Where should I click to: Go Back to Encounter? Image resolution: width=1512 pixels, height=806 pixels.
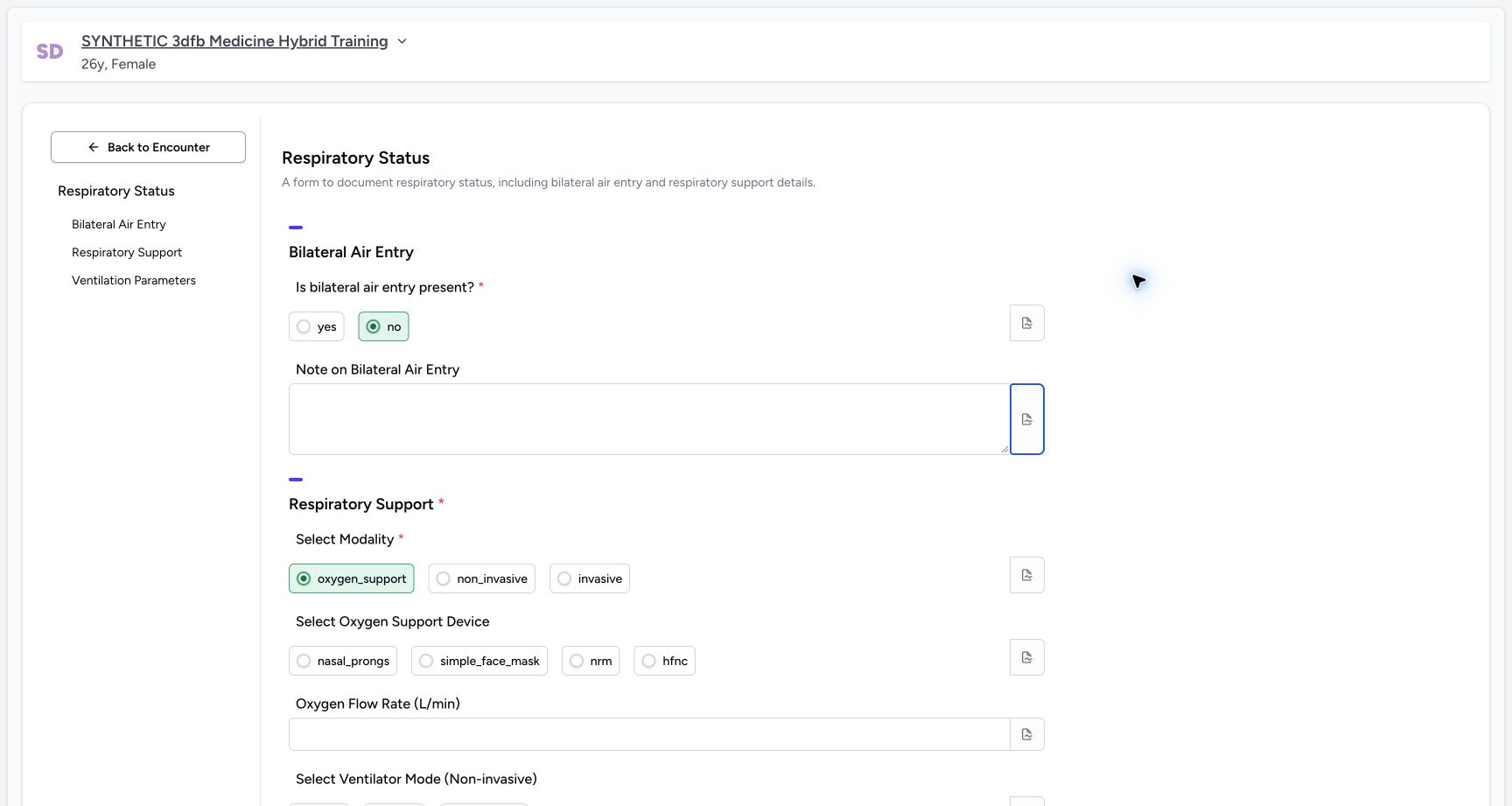coord(148,147)
